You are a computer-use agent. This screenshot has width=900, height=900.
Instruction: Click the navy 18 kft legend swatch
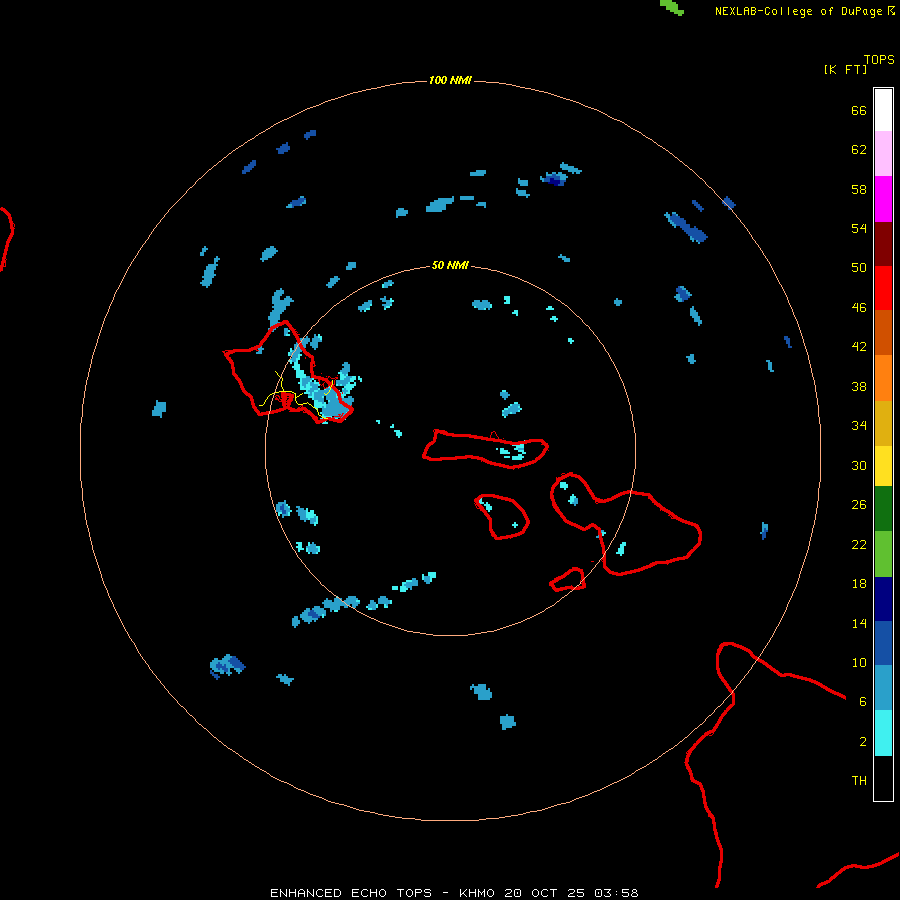(x=883, y=599)
